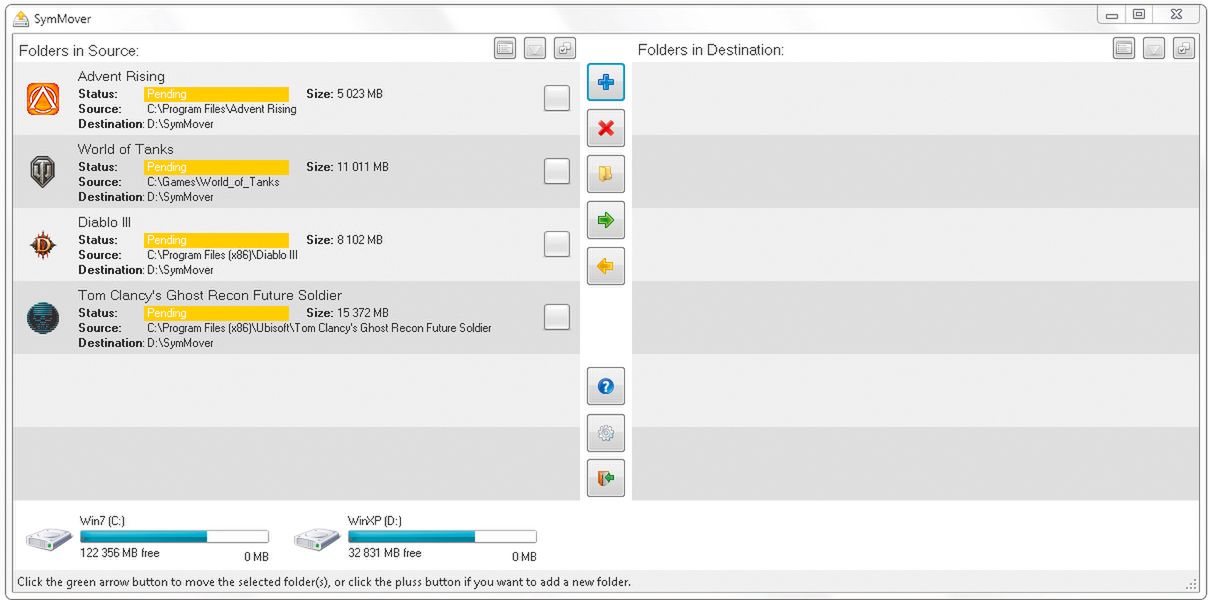Click the Diablo III game icon

[x=43, y=245]
